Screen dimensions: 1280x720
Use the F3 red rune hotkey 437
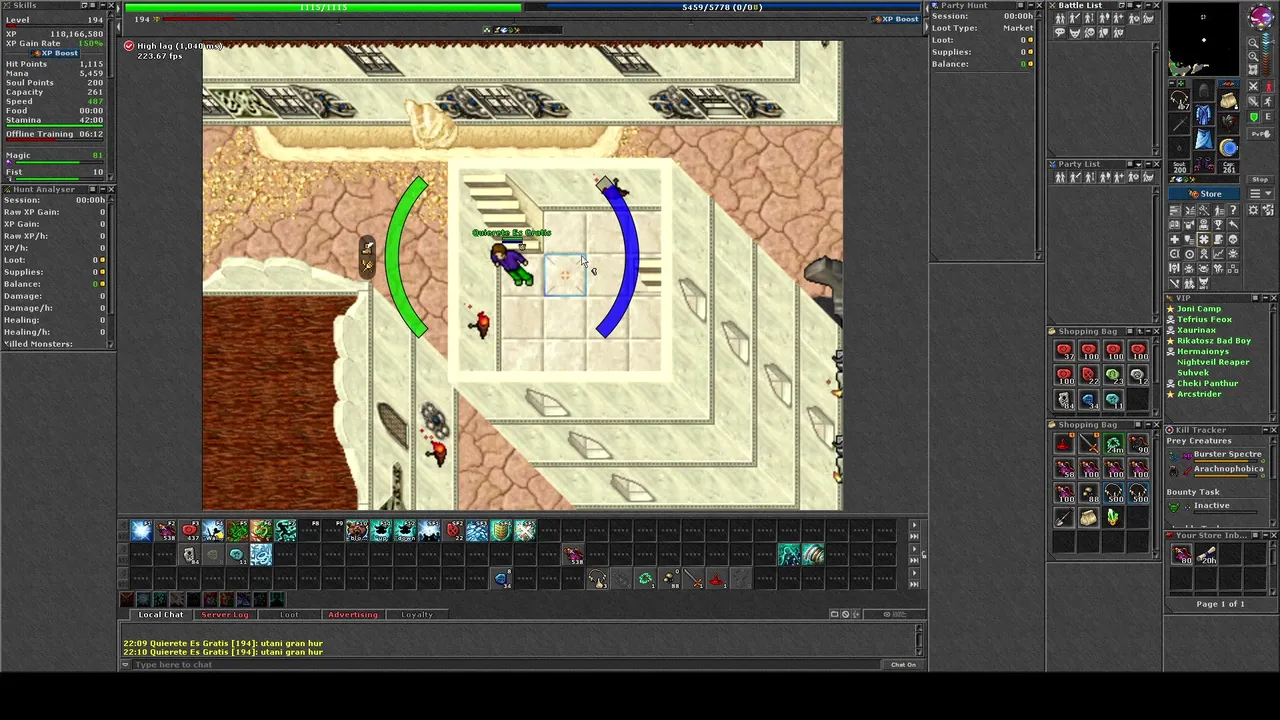pyautogui.click(x=190, y=531)
